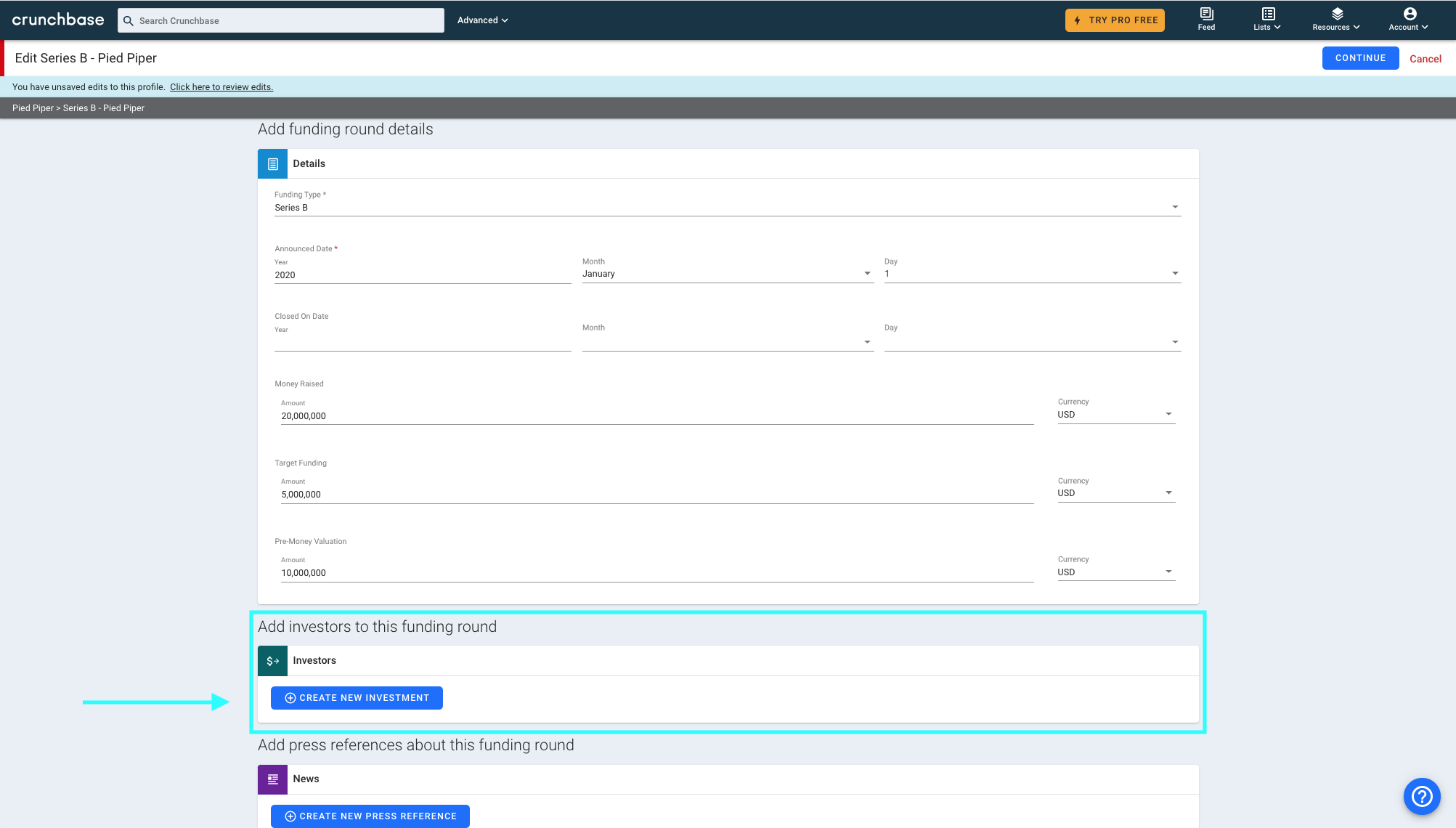
Task: Click the Target Funding Amount field
Action: coord(657,495)
